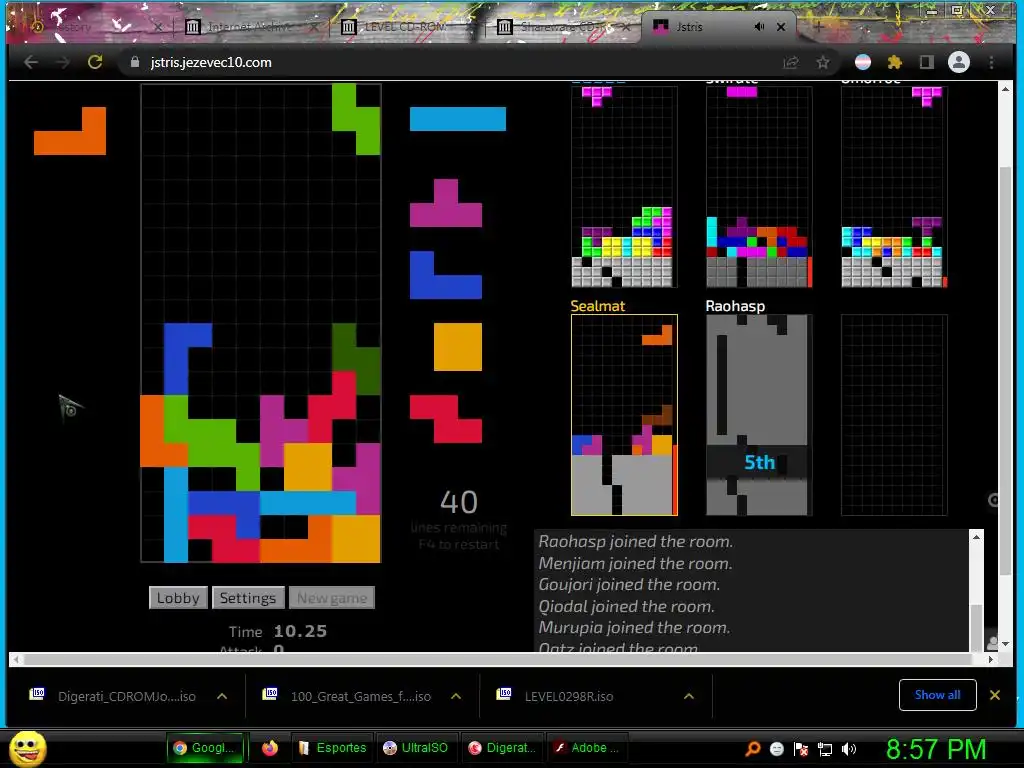Click 'Raohasp joined the room.' chat message
Screen dimensions: 1024x768
coord(635,541)
